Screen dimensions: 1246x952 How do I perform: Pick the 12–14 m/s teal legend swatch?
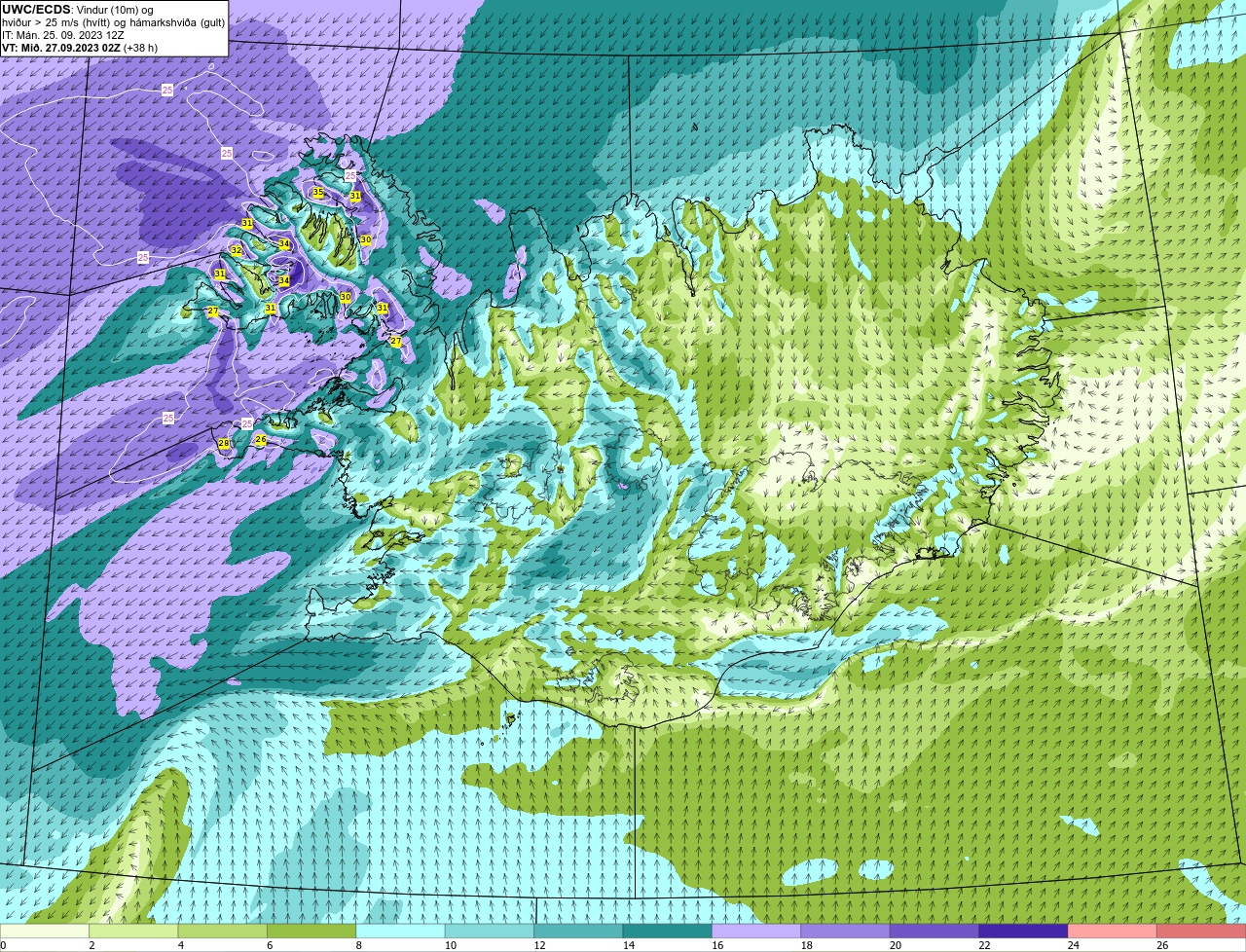[578, 931]
